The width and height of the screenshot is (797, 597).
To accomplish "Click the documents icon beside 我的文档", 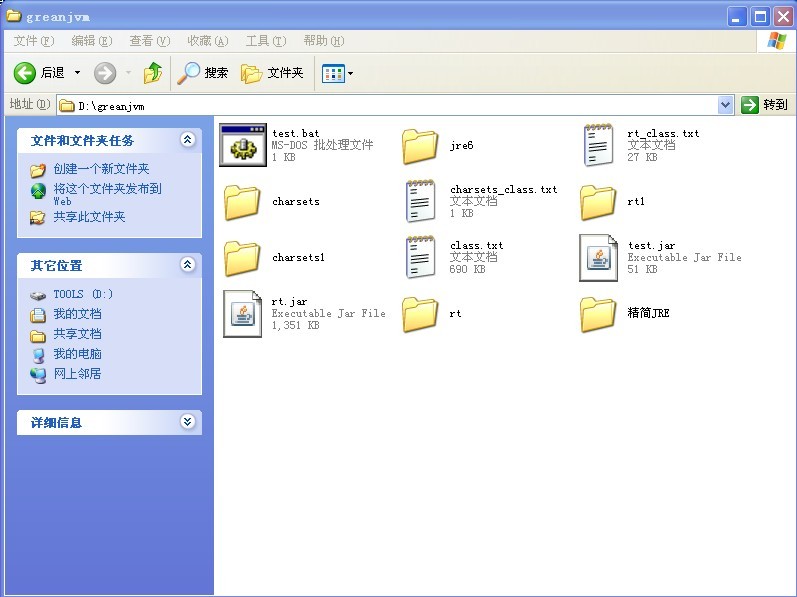I will (x=38, y=315).
